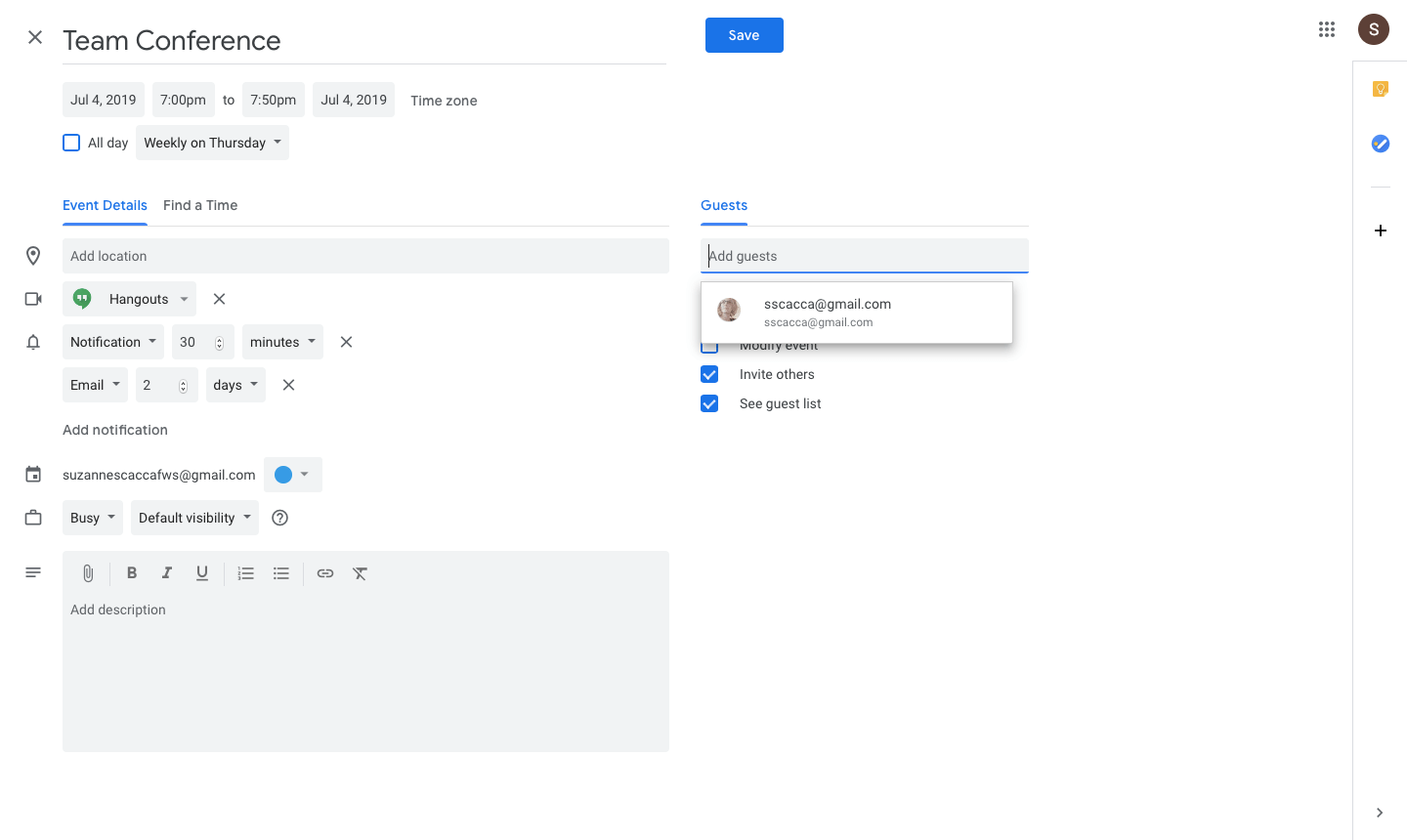Adjust the 30 notification value stepper
The height and width of the screenshot is (840, 1407).
[x=219, y=343]
